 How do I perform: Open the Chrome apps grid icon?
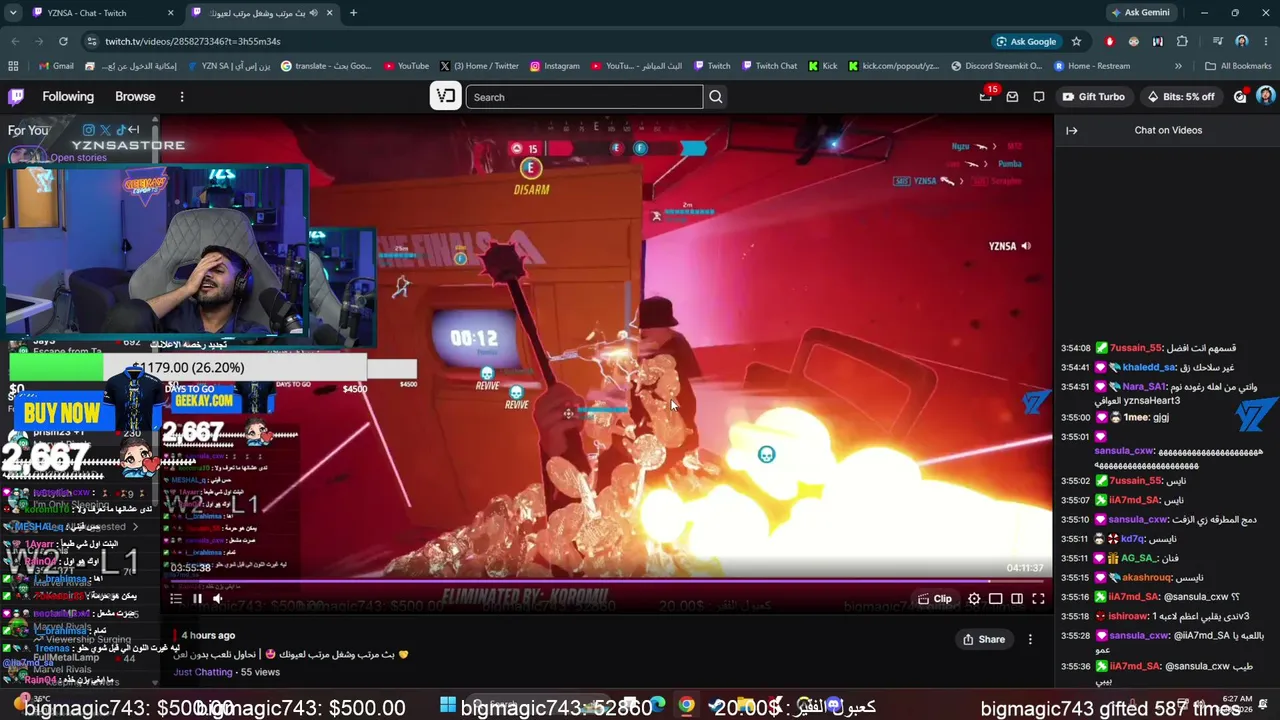tap(13, 66)
